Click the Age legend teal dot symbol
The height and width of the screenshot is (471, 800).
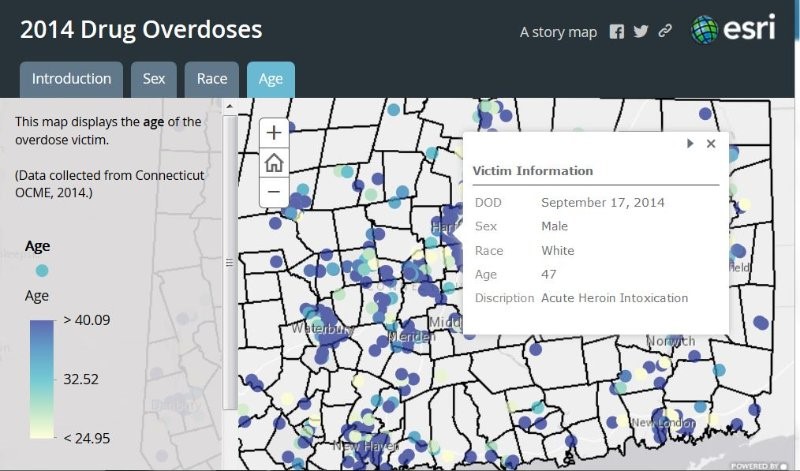click(x=42, y=270)
